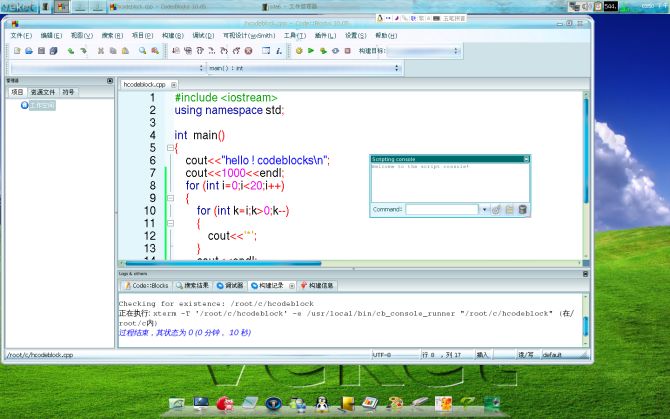The width and height of the screenshot is (670, 419).
Task: Open the 文件(F) menu
Action: click(x=21, y=35)
